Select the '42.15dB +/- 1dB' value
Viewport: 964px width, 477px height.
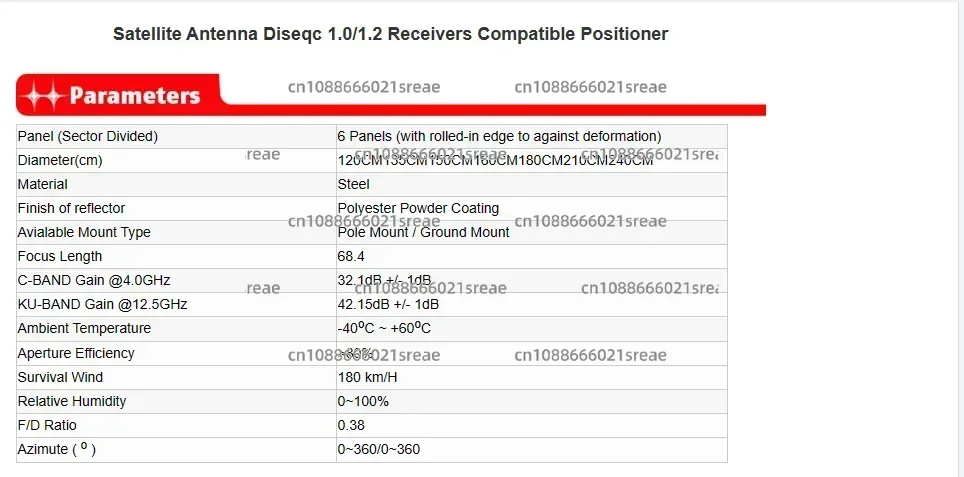click(x=388, y=304)
